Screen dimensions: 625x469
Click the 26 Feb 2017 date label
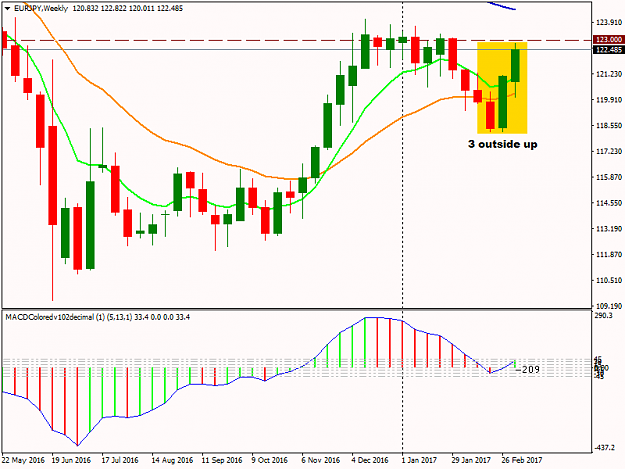(521, 460)
